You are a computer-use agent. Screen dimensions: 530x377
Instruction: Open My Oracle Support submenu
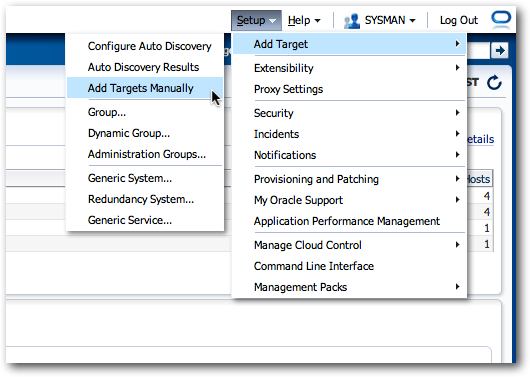(350, 200)
